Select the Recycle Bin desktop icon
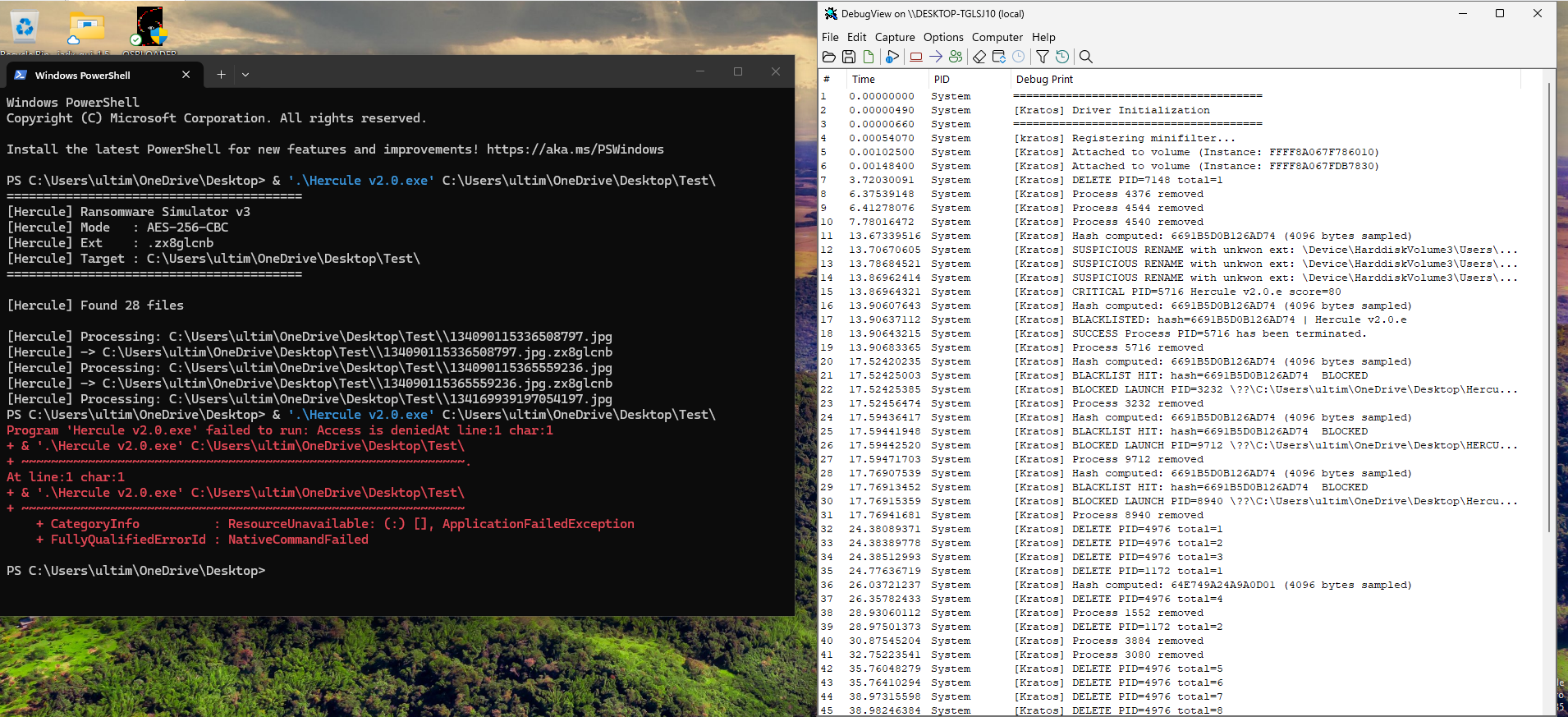 25,30
